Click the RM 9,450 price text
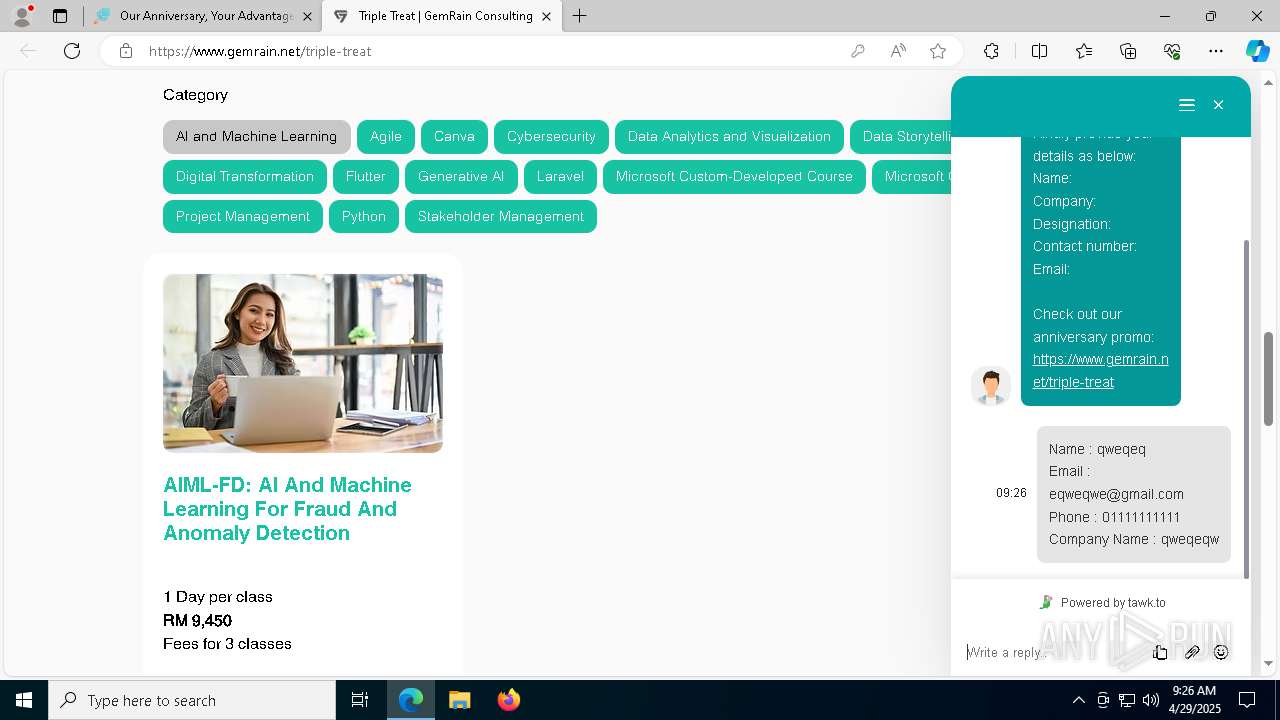The height and width of the screenshot is (720, 1280). pos(197,620)
